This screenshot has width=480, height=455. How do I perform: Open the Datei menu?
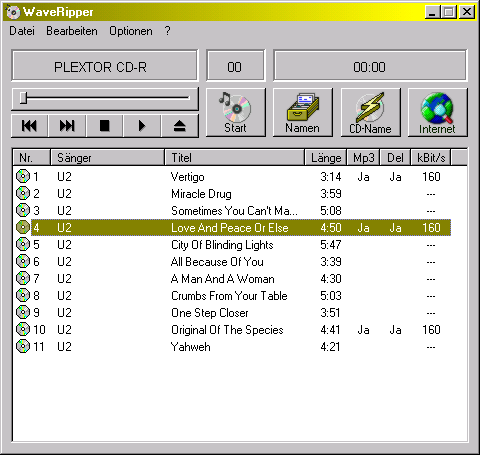[x=22, y=31]
